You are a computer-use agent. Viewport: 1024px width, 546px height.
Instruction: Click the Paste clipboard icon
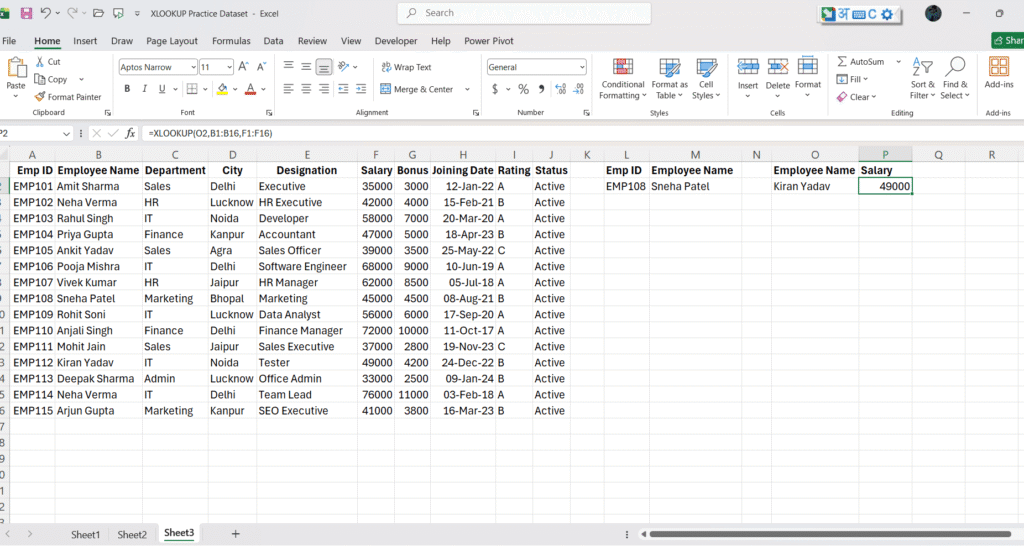16,68
